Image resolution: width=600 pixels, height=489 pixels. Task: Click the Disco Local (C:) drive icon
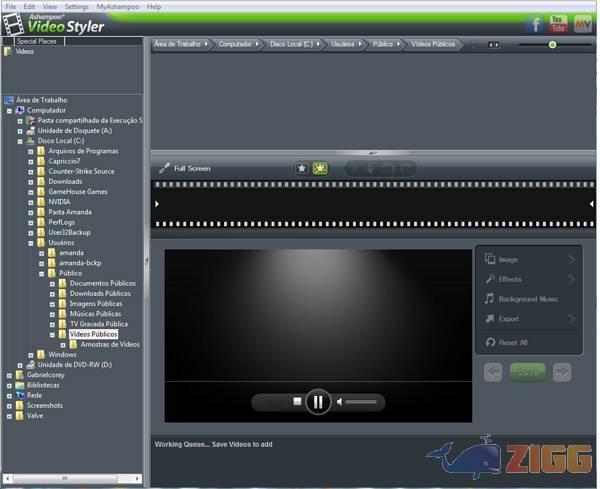pos(30,141)
